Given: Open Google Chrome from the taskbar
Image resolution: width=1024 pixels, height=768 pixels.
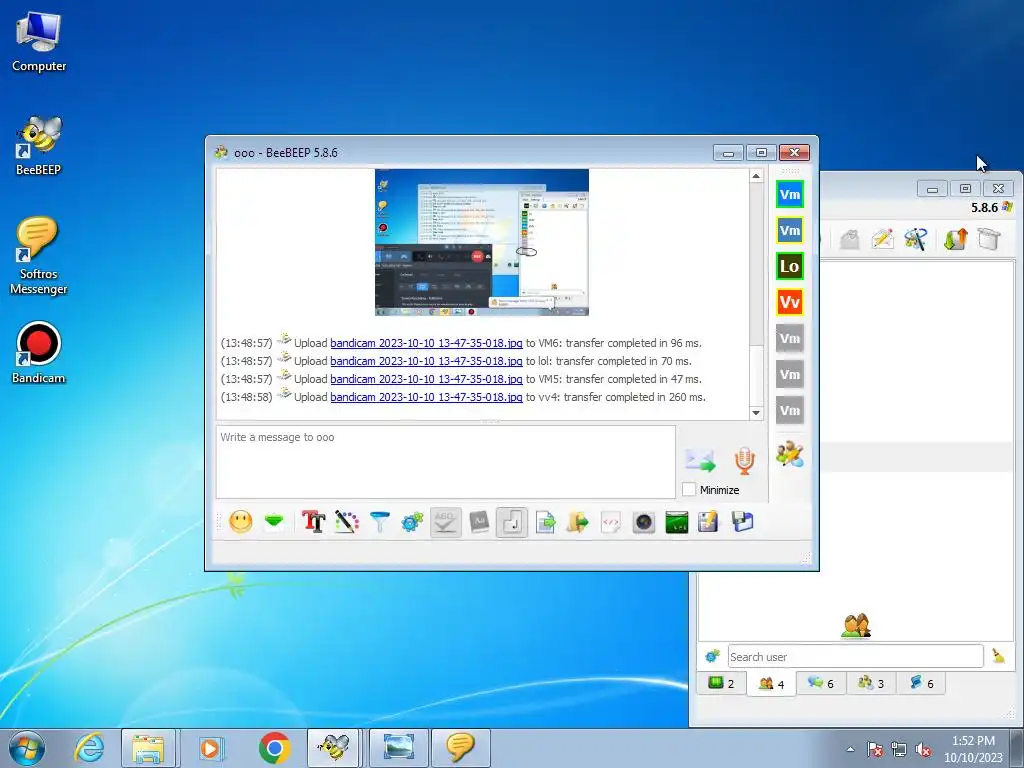Looking at the screenshot, I should pyautogui.click(x=274, y=748).
